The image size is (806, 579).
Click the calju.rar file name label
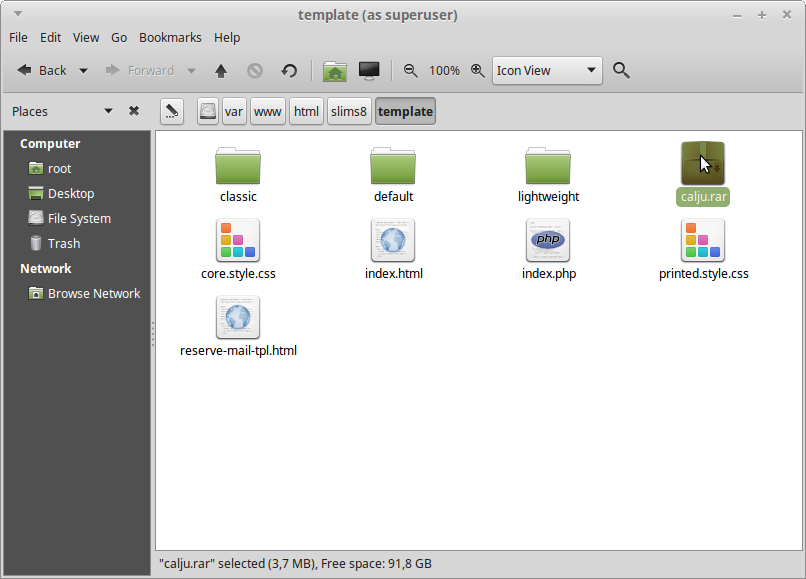(703, 197)
